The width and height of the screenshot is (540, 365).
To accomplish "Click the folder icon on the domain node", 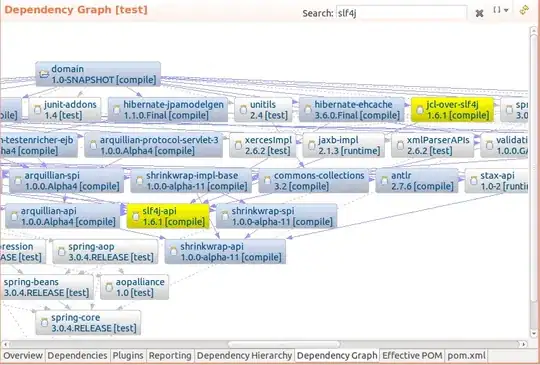I will tap(44, 74).
